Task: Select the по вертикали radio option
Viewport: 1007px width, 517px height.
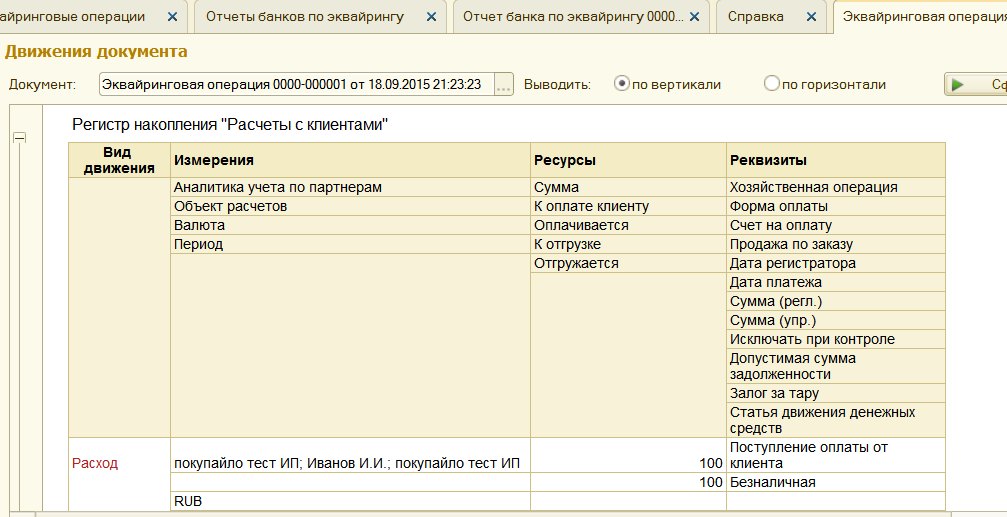Action: (x=622, y=84)
